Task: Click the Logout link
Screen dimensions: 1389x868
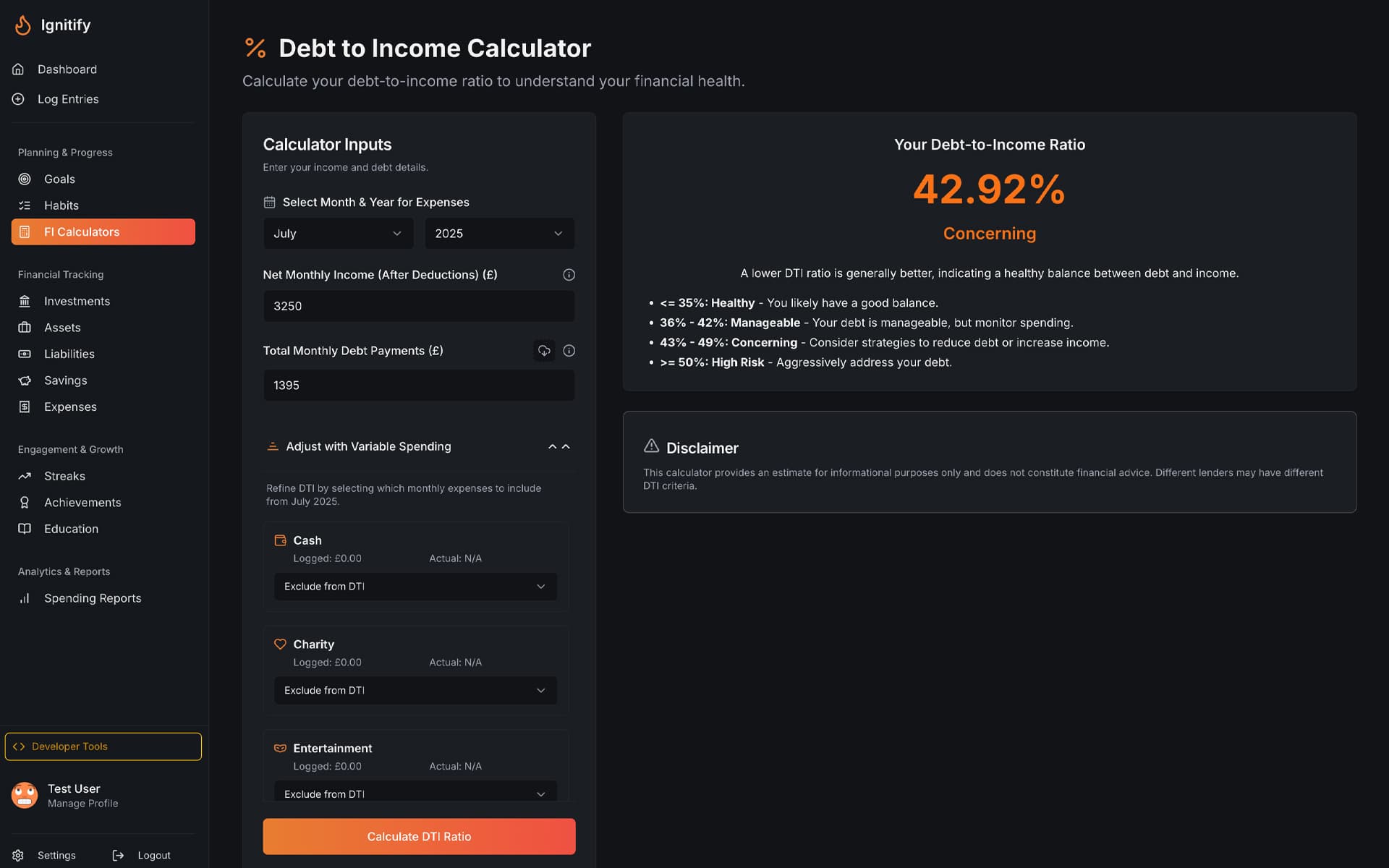Action: pos(142,855)
